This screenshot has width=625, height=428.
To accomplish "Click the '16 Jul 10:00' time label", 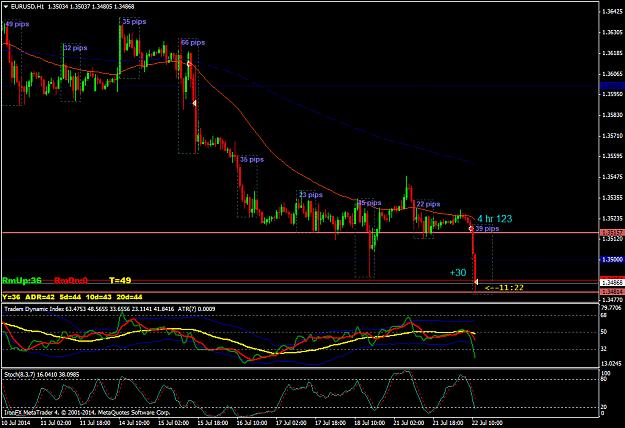I will tap(252, 423).
